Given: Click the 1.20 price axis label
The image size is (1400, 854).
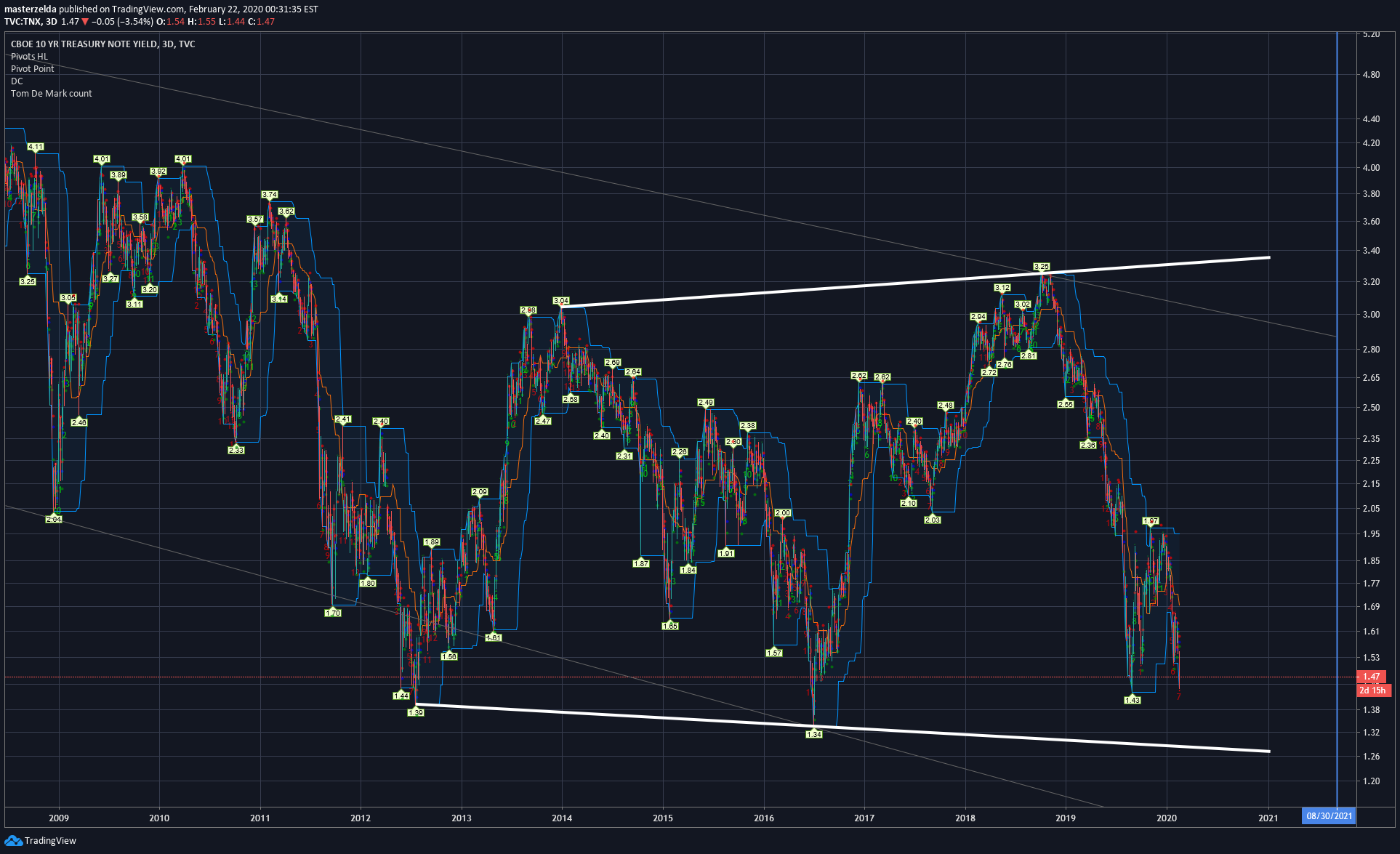Looking at the screenshot, I should [1372, 781].
